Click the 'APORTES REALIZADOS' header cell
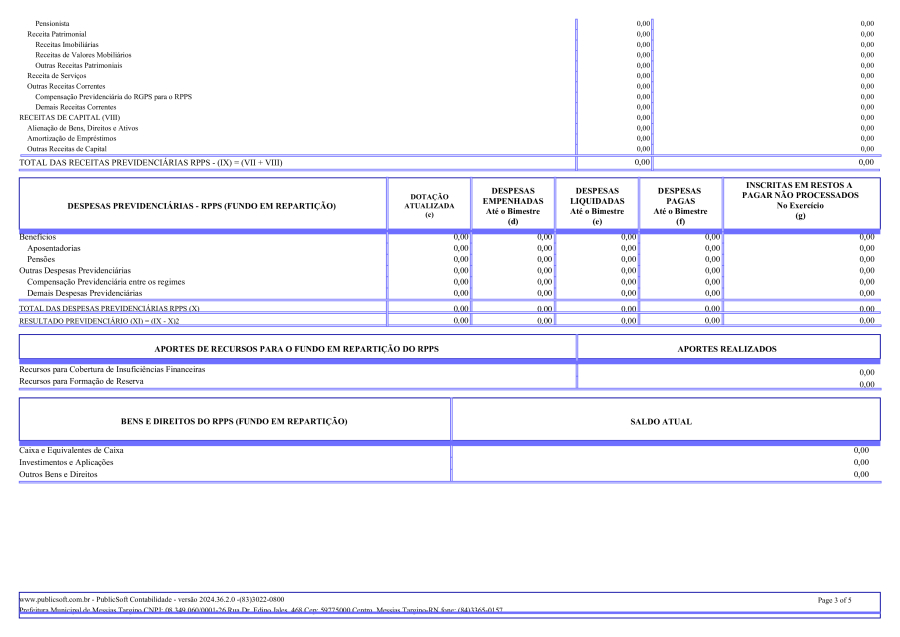The width and height of the screenshot is (900, 637). pyautogui.click(x=728, y=348)
